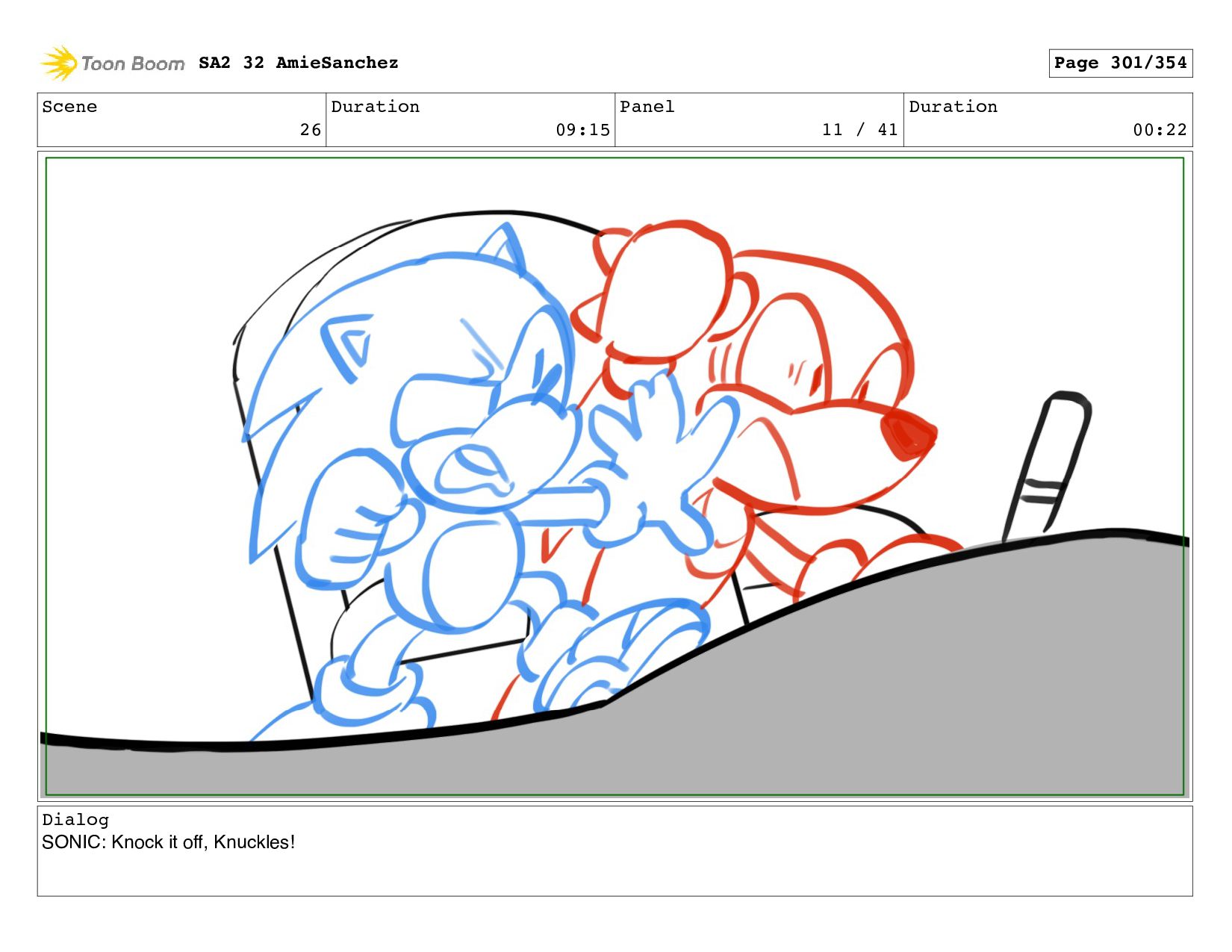Select the 'SA2 32 AmieSanchez' title text
The image size is (1232, 952).
tap(299, 63)
